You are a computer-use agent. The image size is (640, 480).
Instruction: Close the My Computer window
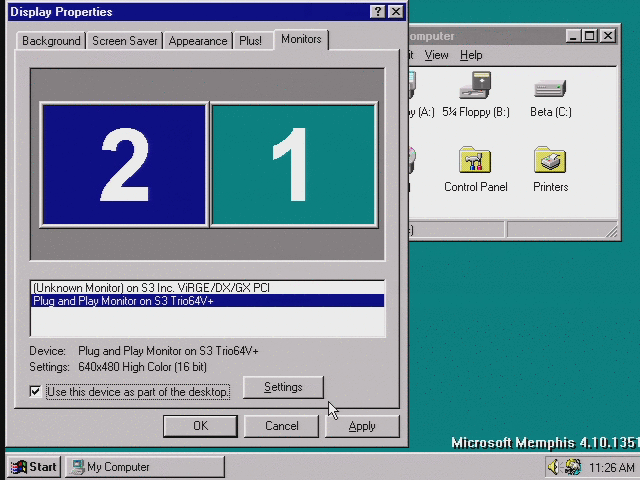608,36
